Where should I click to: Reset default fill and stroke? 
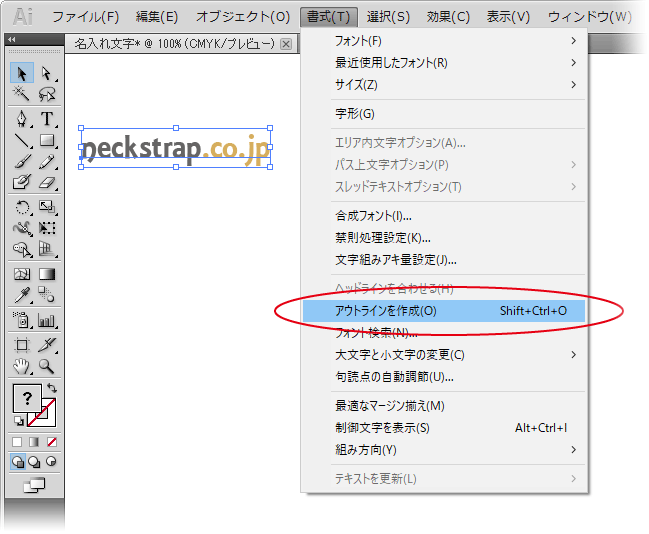pos(19,421)
